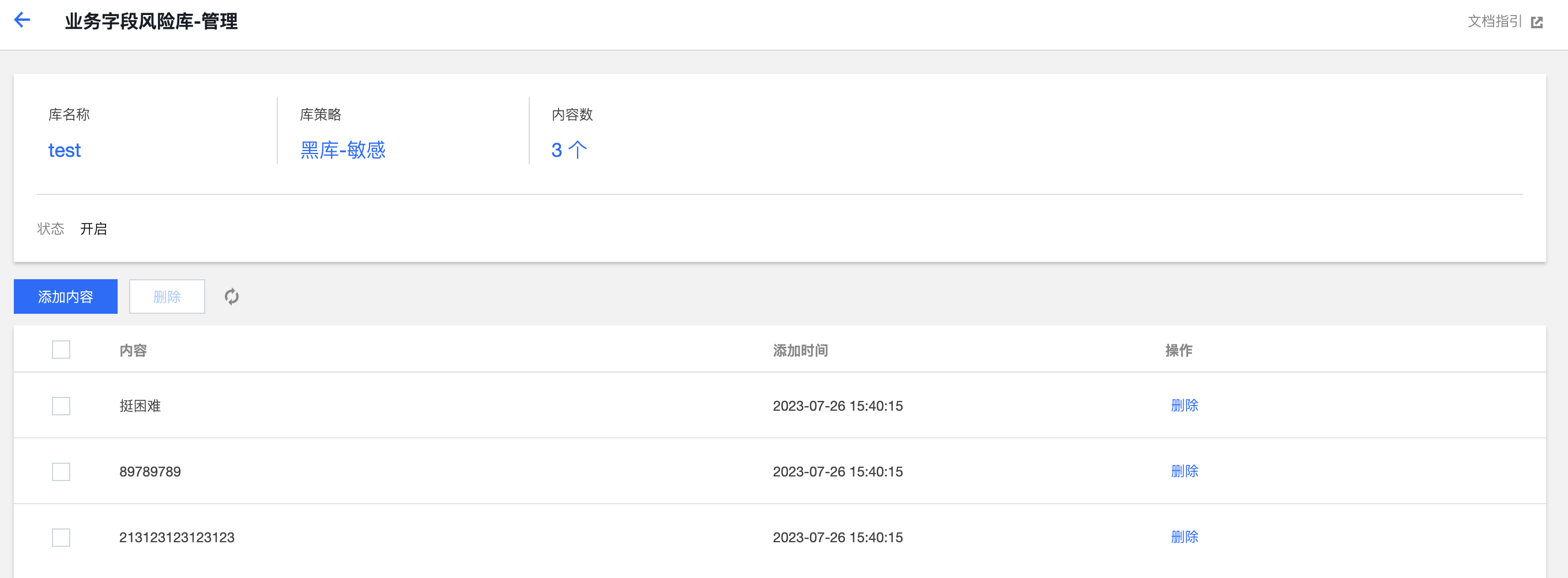Click the back arrow icon
The height and width of the screenshot is (578, 1568).
[22, 20]
